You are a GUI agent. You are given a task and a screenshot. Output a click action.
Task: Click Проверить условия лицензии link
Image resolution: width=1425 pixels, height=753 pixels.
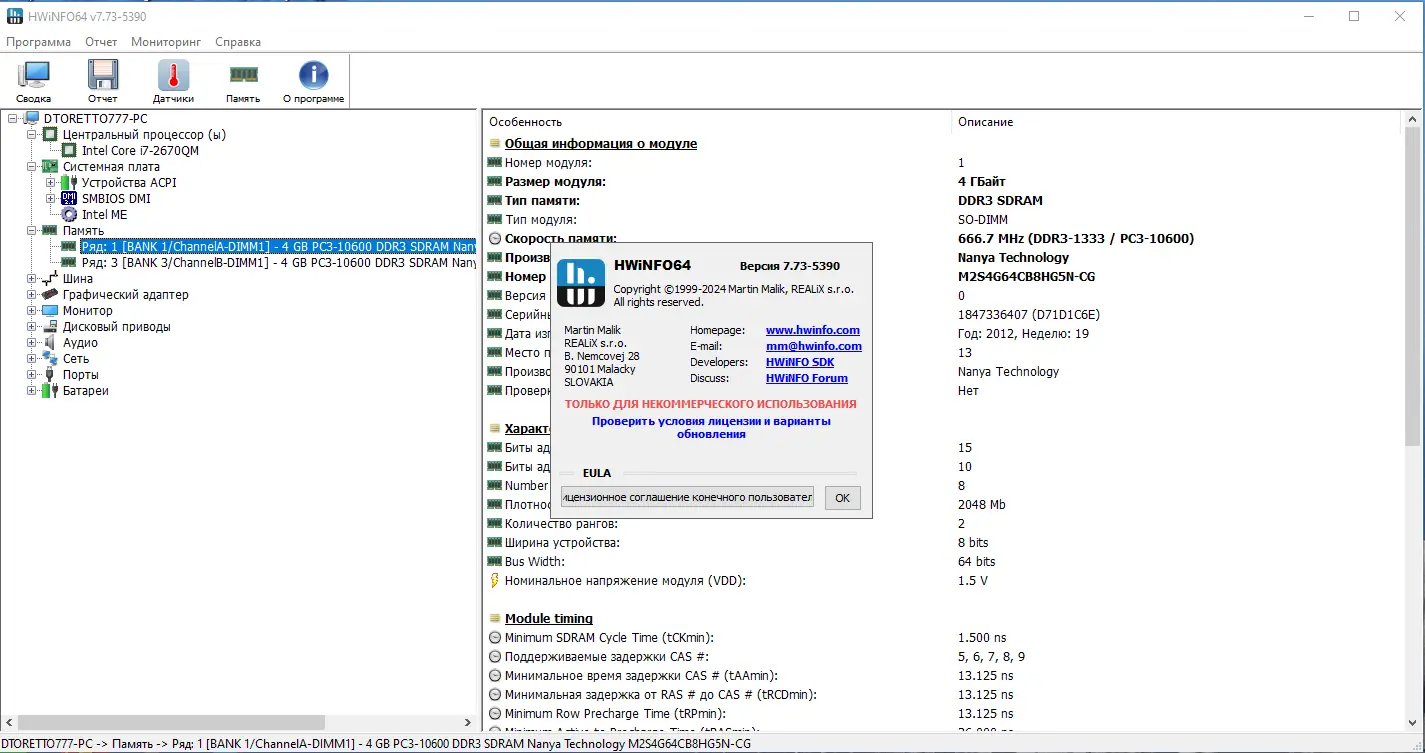pyautogui.click(x=711, y=427)
